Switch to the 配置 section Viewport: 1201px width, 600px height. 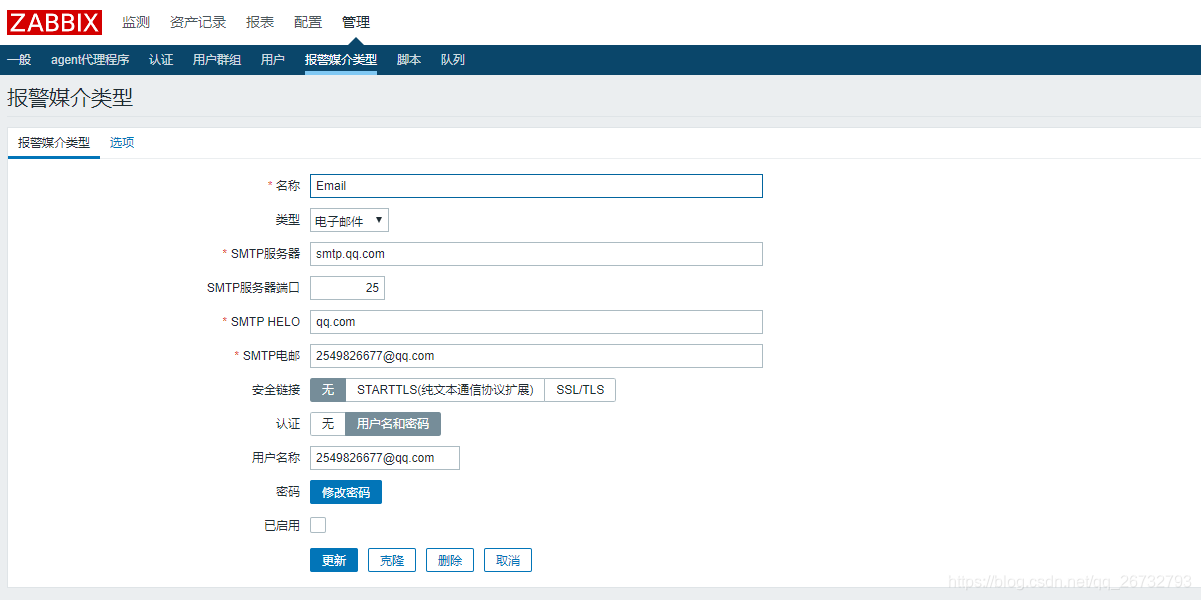[307, 21]
